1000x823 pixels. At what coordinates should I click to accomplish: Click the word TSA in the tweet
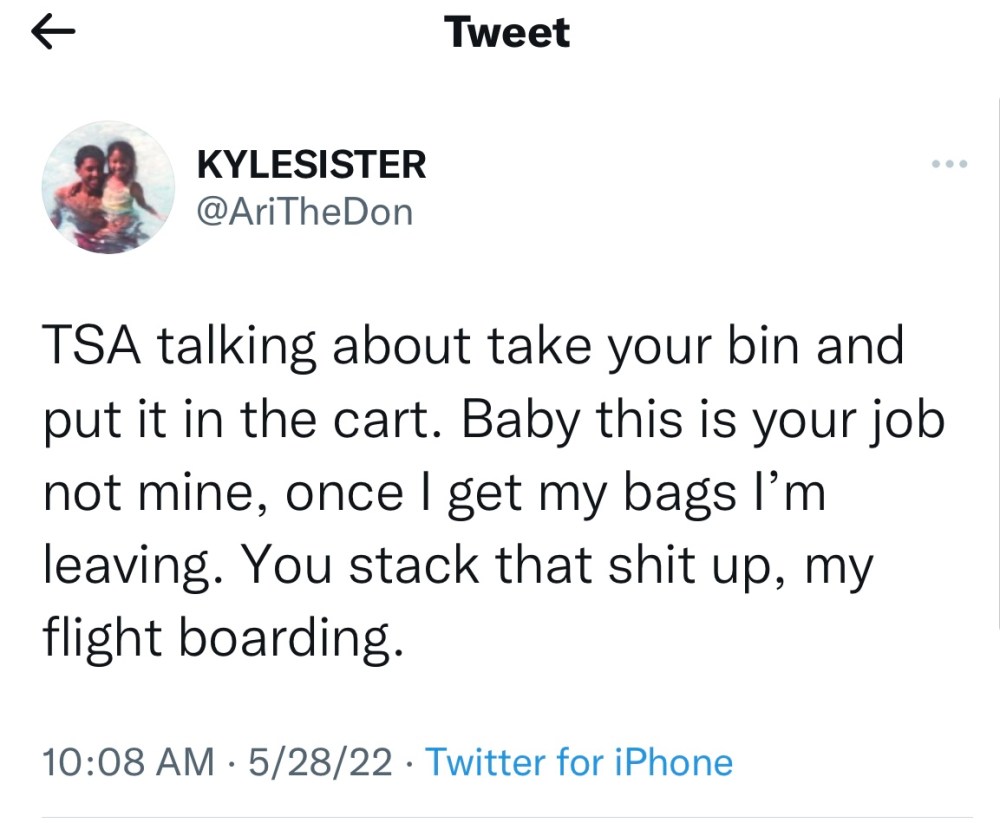coord(92,346)
